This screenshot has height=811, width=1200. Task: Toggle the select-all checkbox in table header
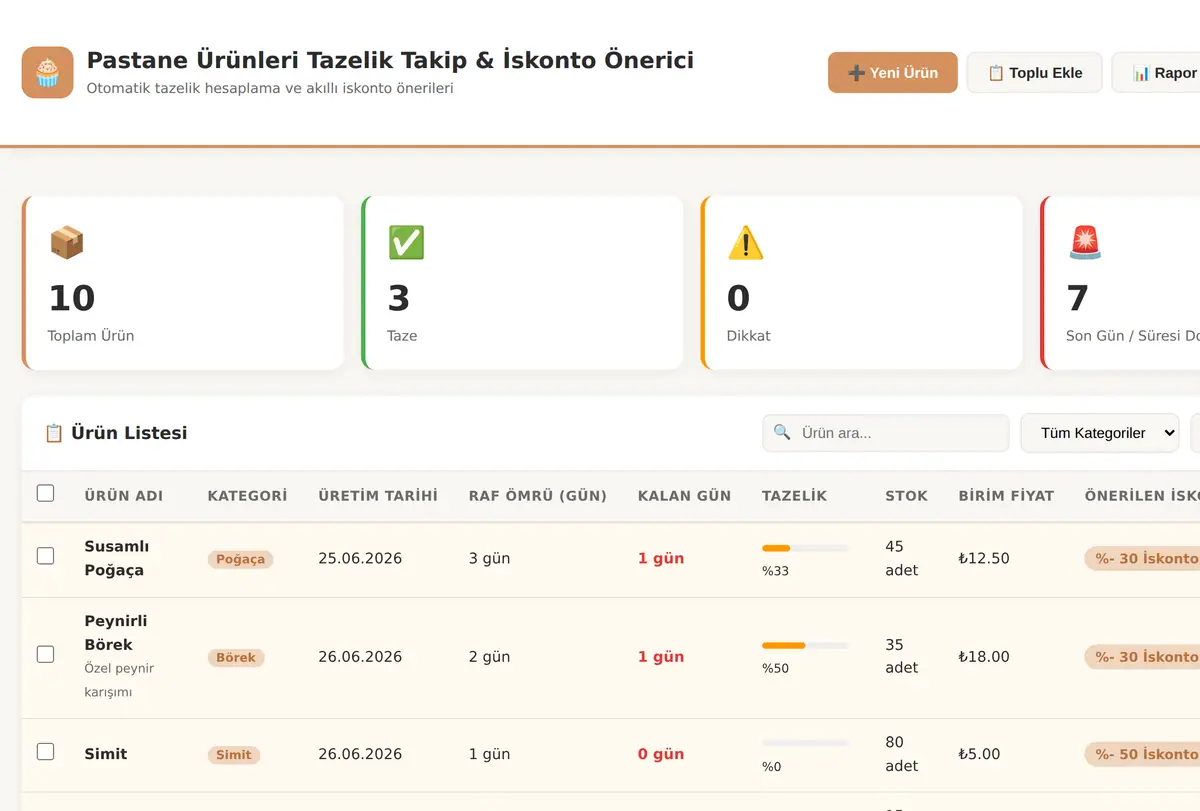[x=45, y=493]
